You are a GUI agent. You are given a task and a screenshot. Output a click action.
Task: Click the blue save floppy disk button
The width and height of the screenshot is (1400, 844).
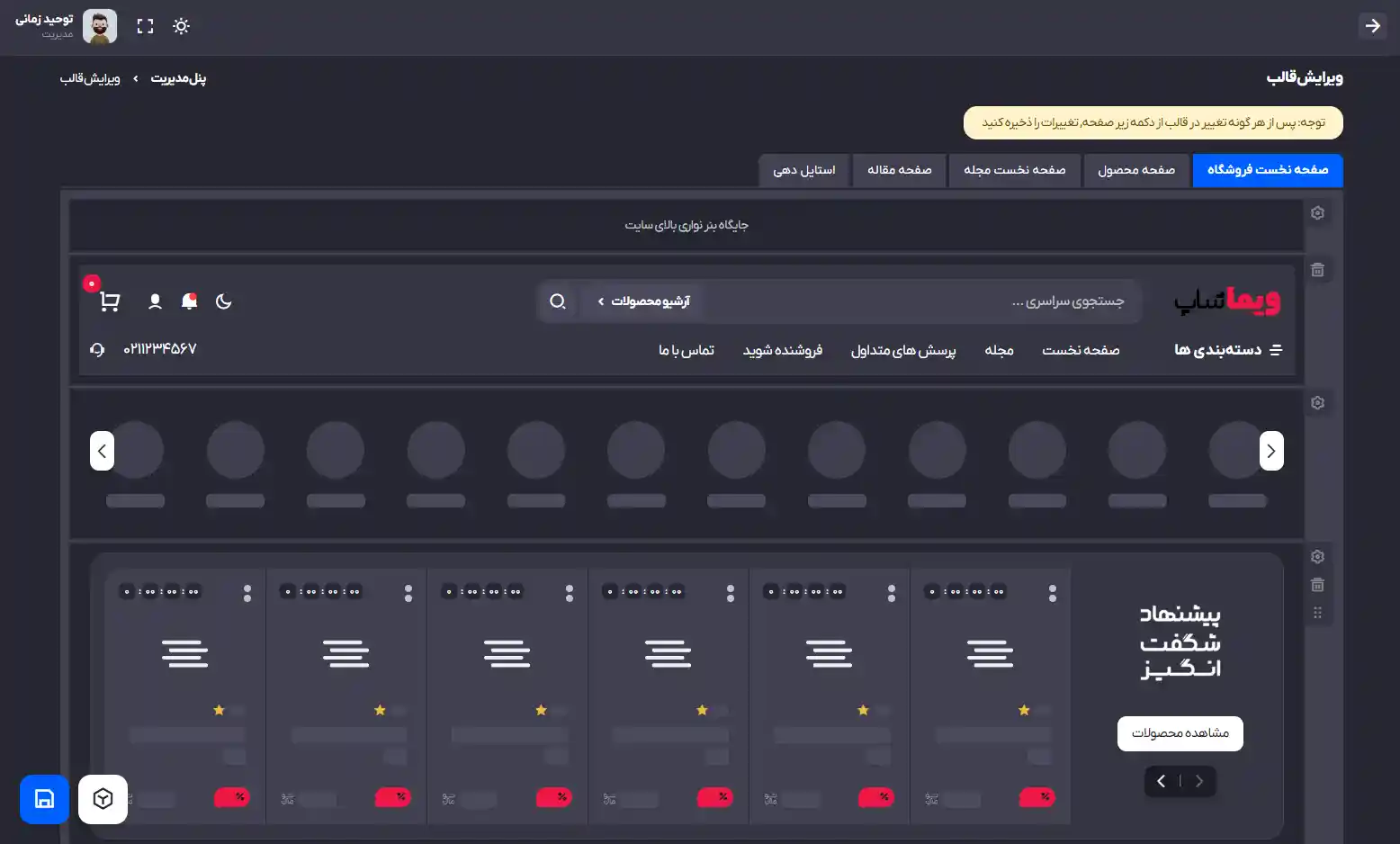point(44,799)
